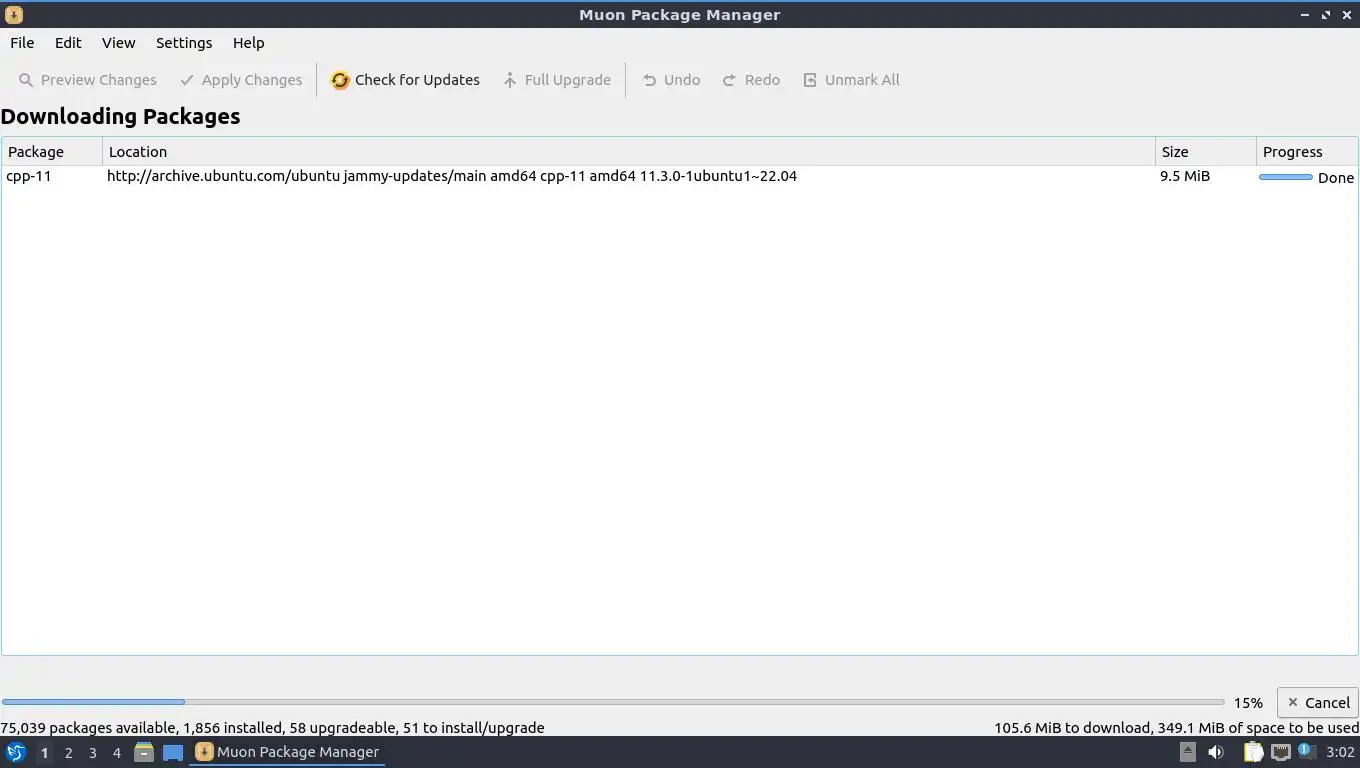Click the cpp-11 row progress bar
The height and width of the screenshot is (768, 1360).
pos(1285,177)
